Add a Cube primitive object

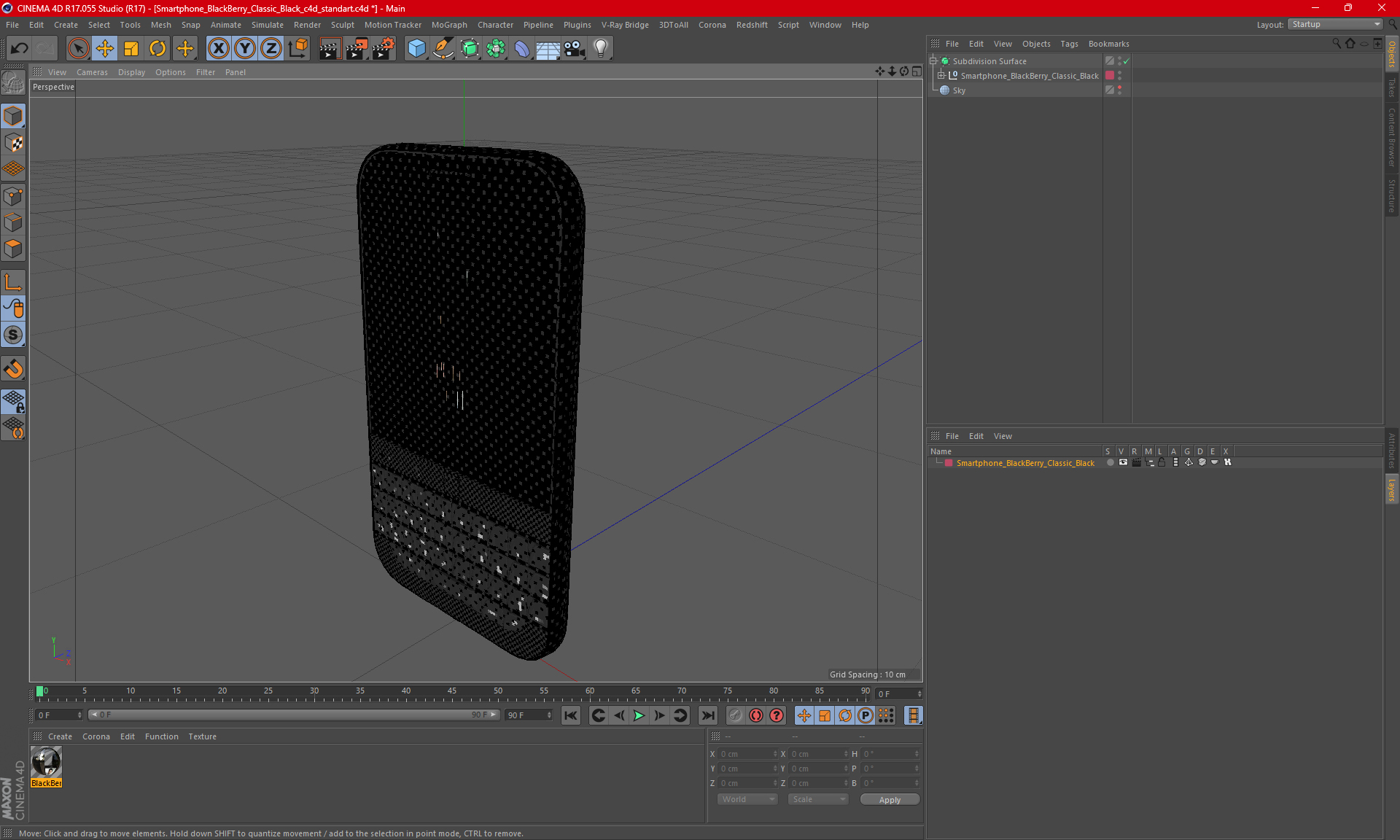point(416,48)
